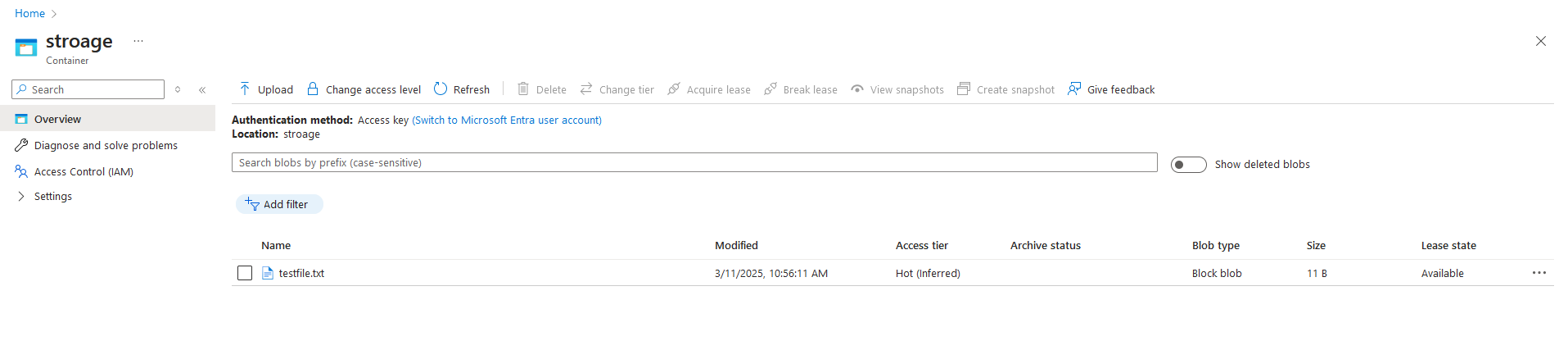Click the Refresh circular arrow icon

click(x=441, y=89)
